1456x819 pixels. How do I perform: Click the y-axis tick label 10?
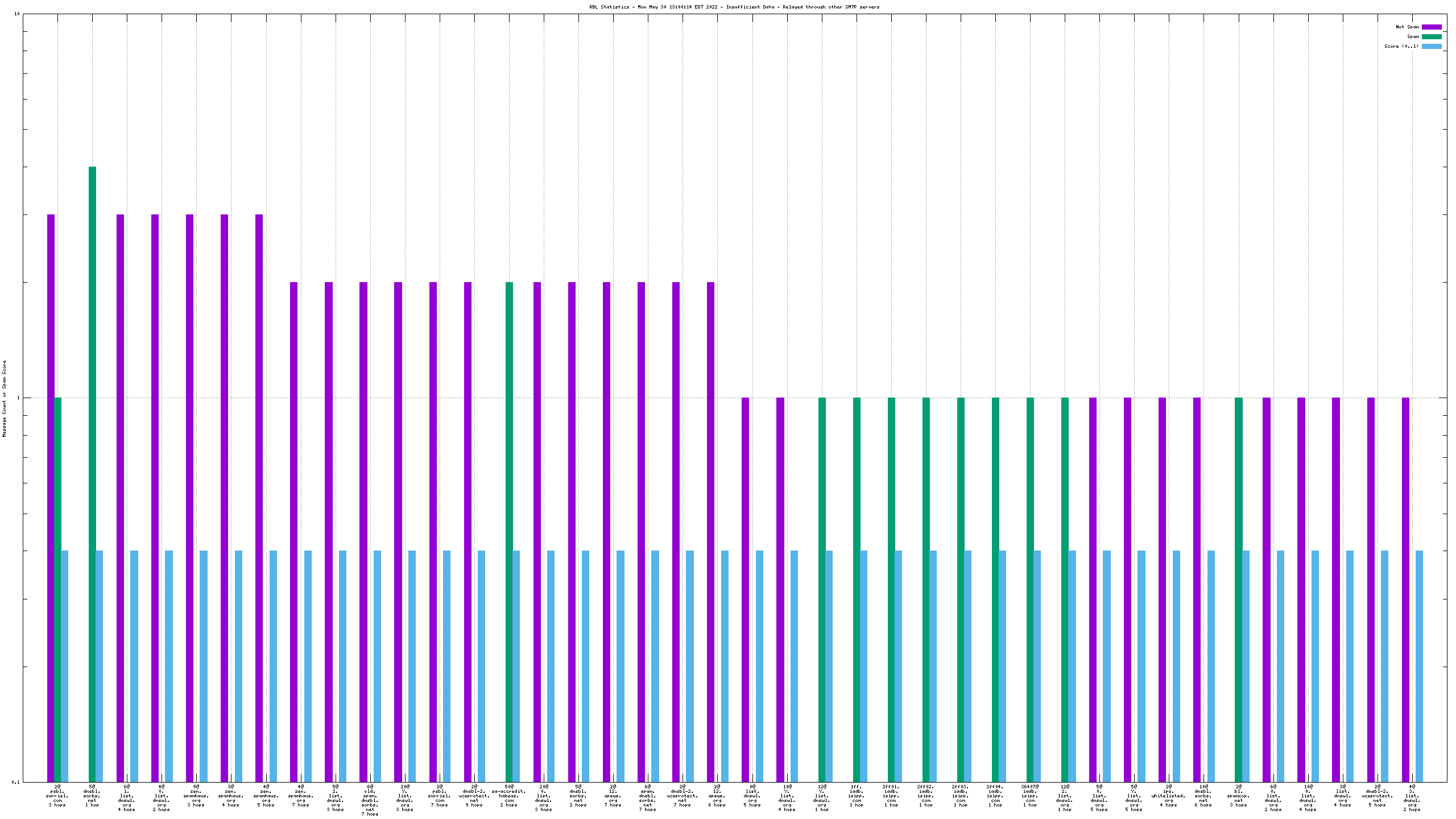(x=17, y=14)
